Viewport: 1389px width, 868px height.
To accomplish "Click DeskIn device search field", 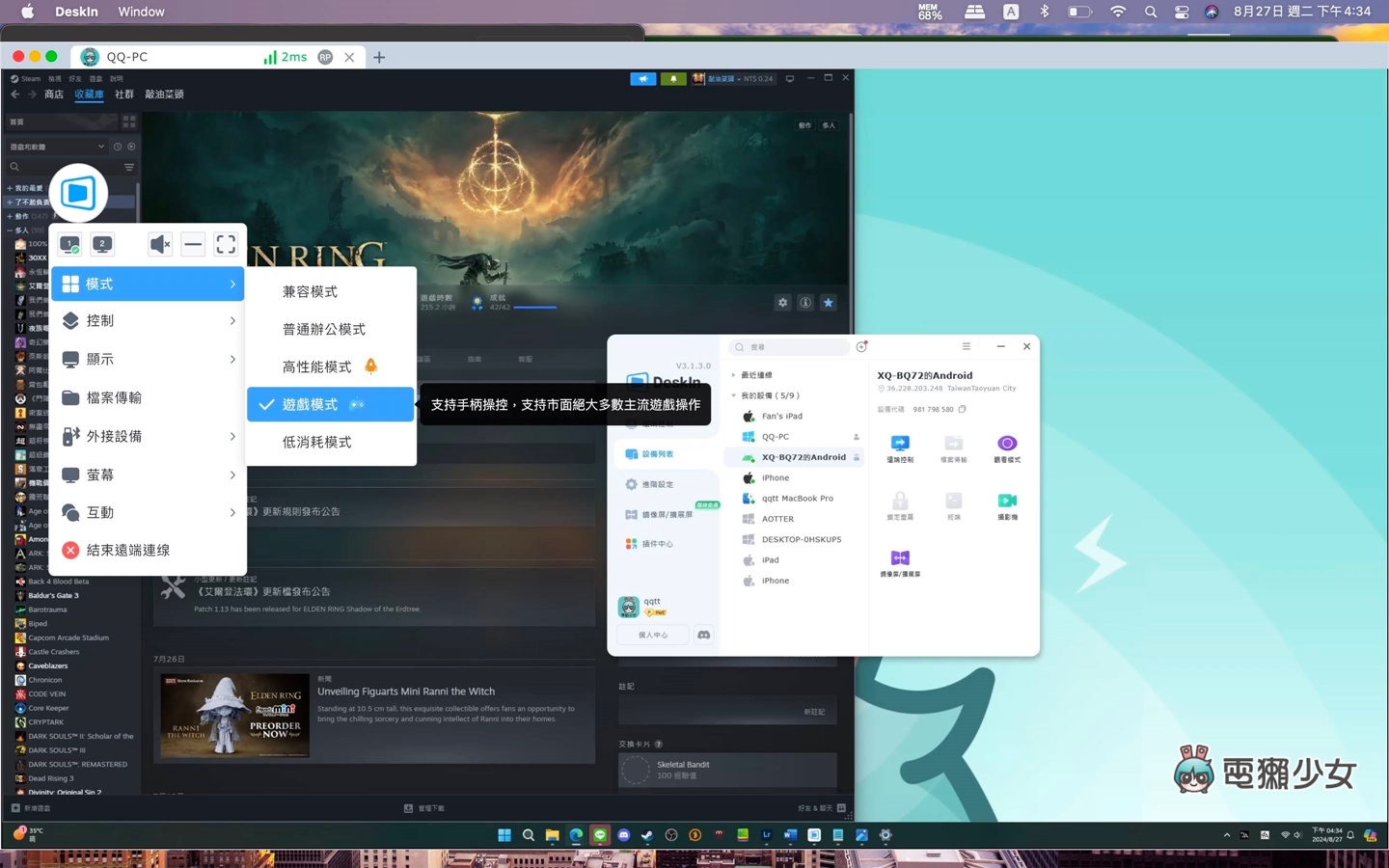I will coord(789,347).
